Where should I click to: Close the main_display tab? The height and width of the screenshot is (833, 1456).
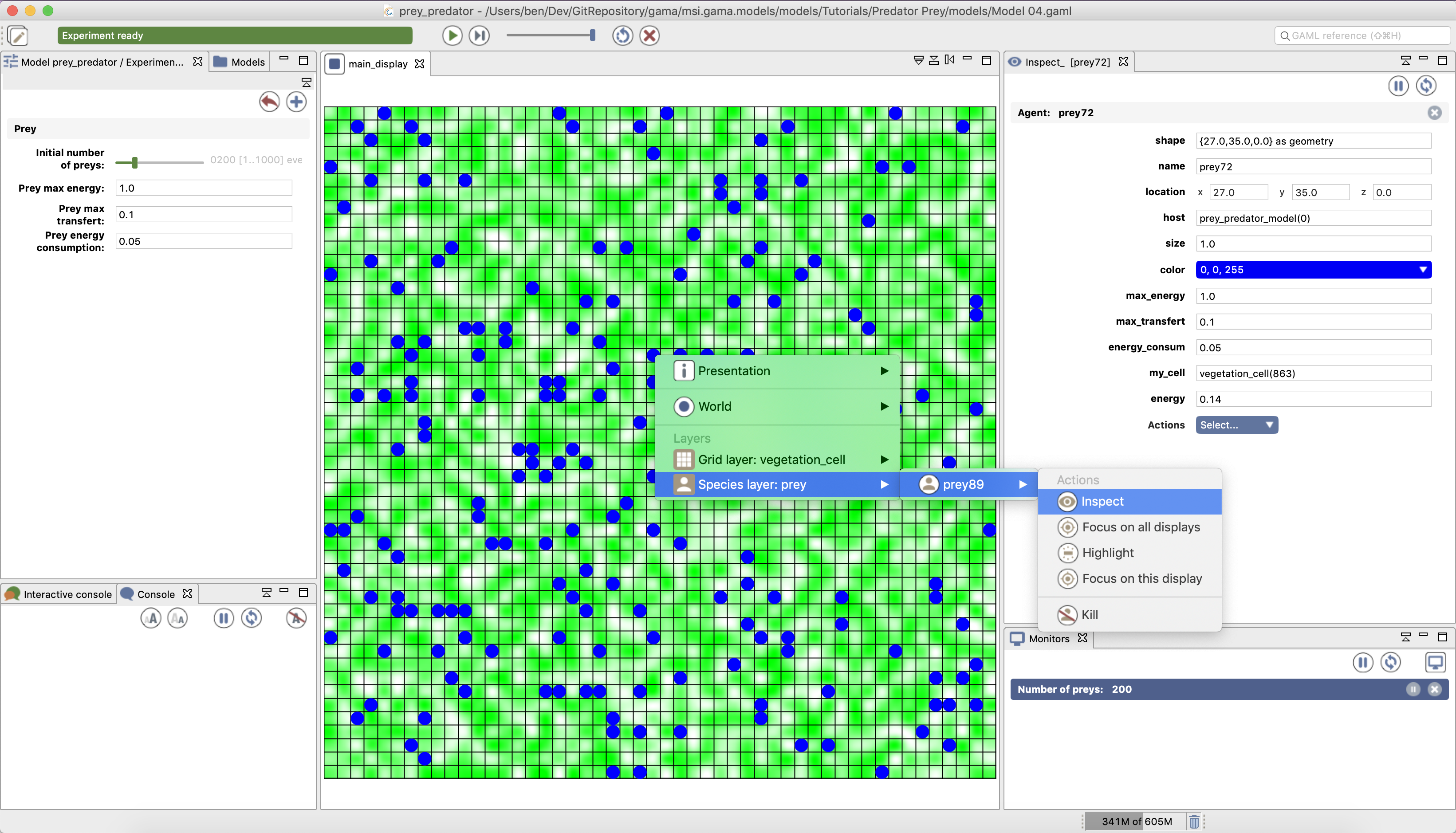click(420, 63)
